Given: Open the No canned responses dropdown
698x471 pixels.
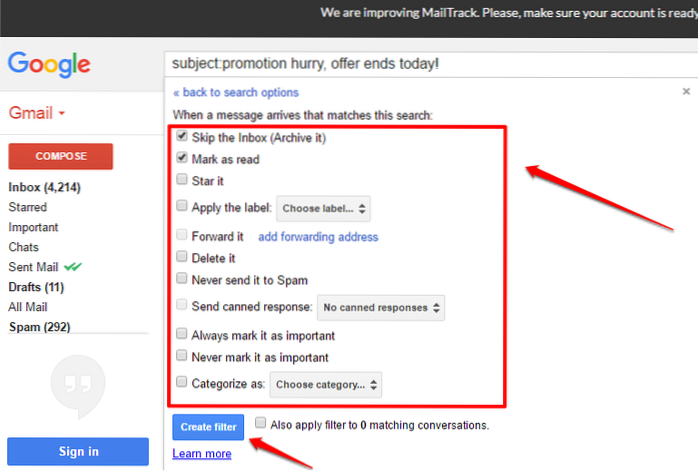Looking at the screenshot, I should (x=381, y=307).
